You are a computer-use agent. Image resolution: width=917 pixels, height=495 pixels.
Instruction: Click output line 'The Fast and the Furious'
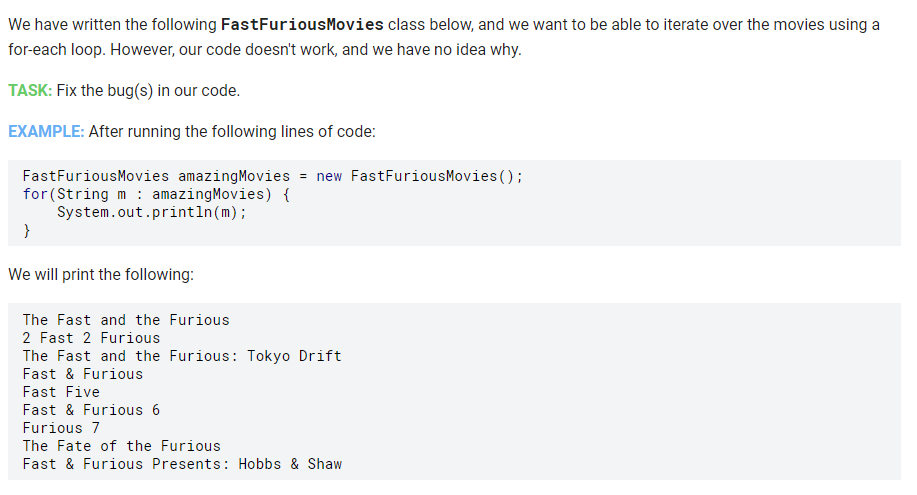[x=126, y=320]
